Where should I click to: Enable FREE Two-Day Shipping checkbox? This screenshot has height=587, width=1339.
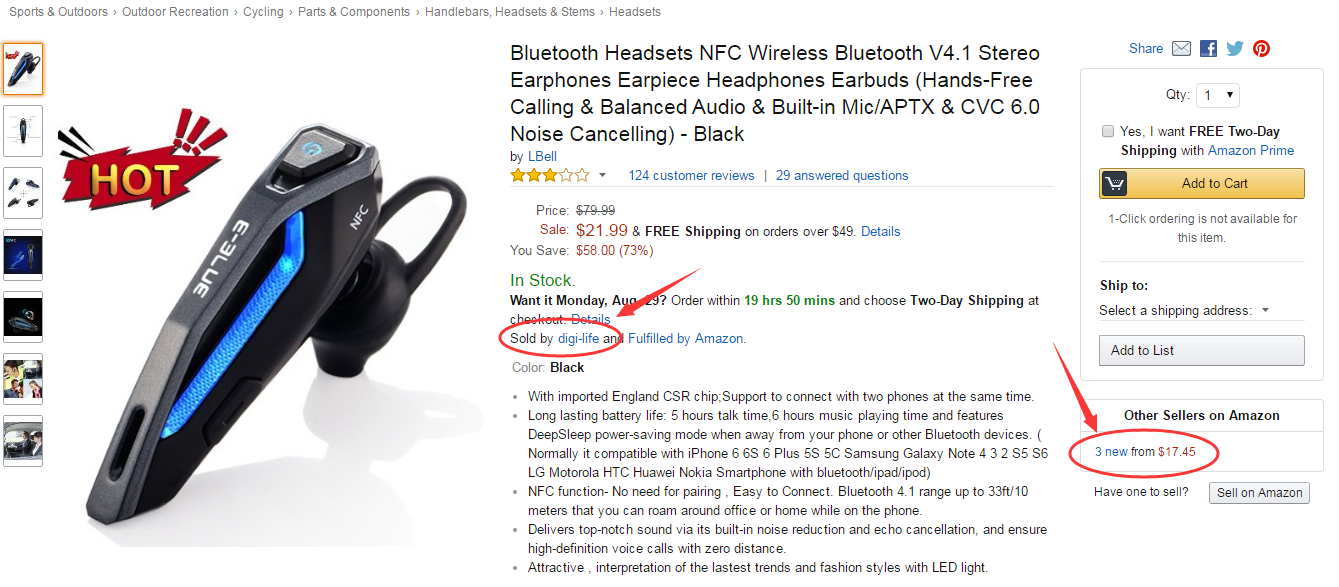point(1107,131)
